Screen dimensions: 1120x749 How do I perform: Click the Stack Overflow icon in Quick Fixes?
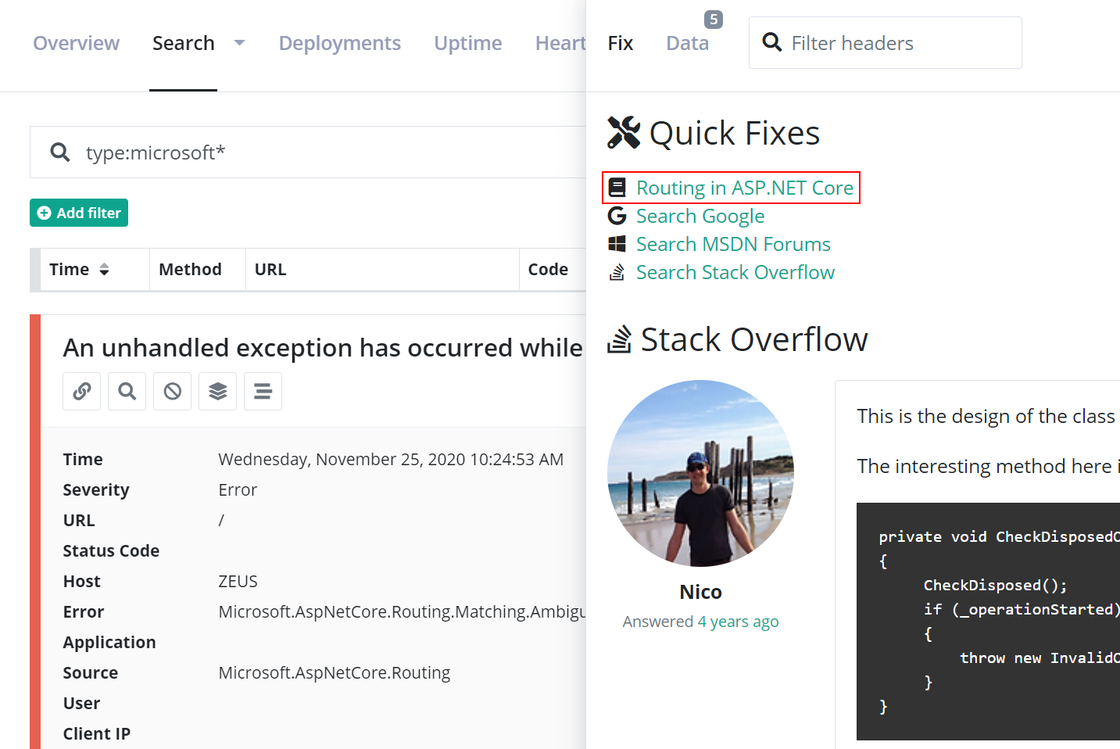click(617, 272)
